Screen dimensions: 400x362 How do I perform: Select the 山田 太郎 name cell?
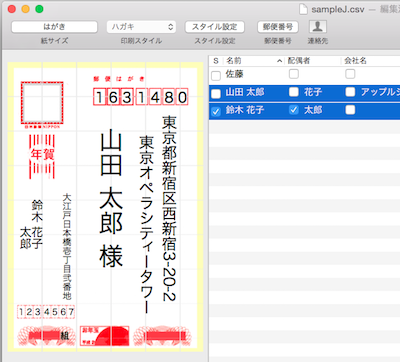[x=245, y=92]
